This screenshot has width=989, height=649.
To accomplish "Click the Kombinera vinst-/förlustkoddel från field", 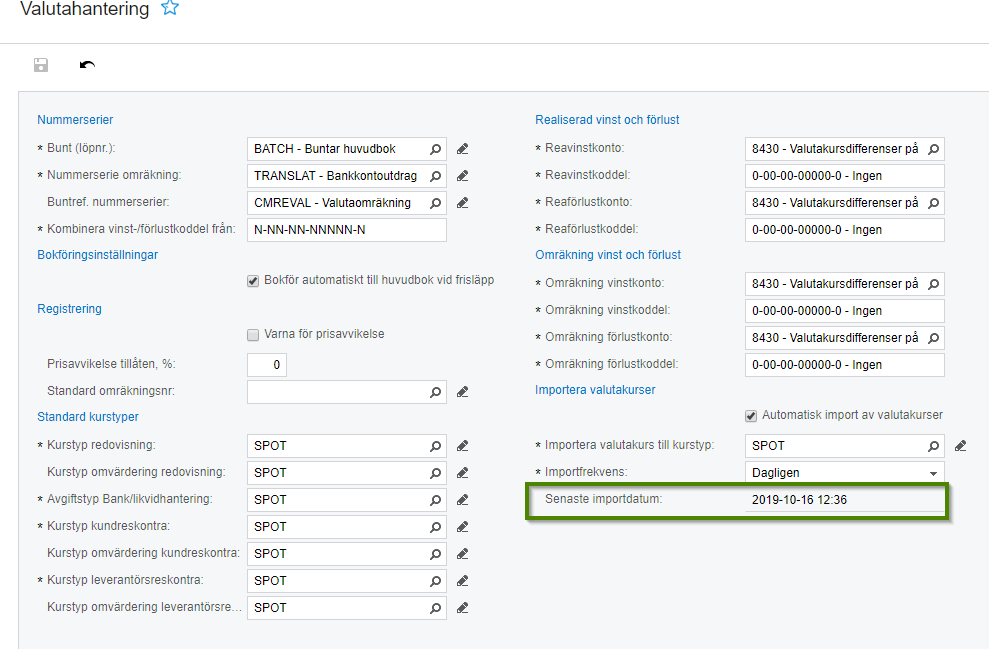I will [346, 230].
